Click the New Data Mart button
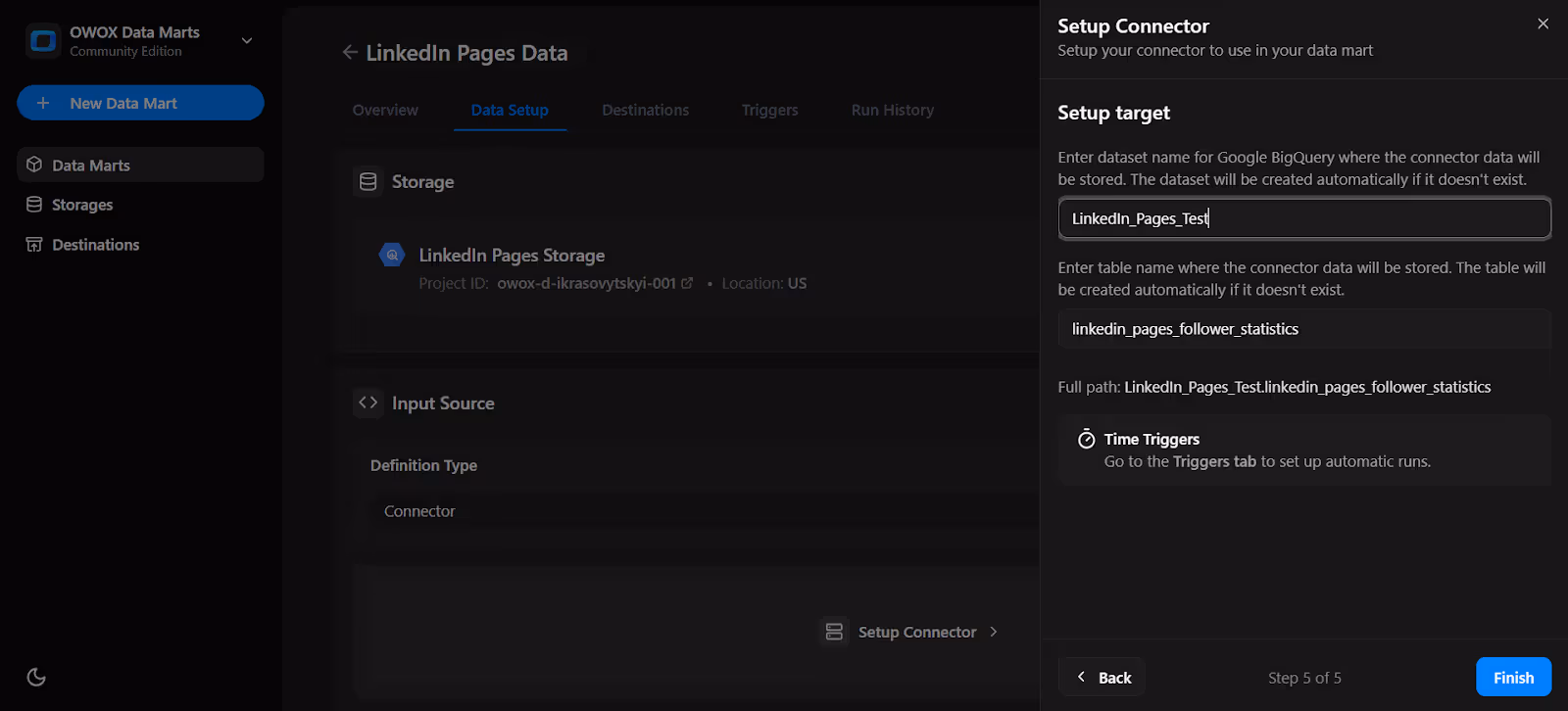The width and height of the screenshot is (1568, 711). pos(140,103)
